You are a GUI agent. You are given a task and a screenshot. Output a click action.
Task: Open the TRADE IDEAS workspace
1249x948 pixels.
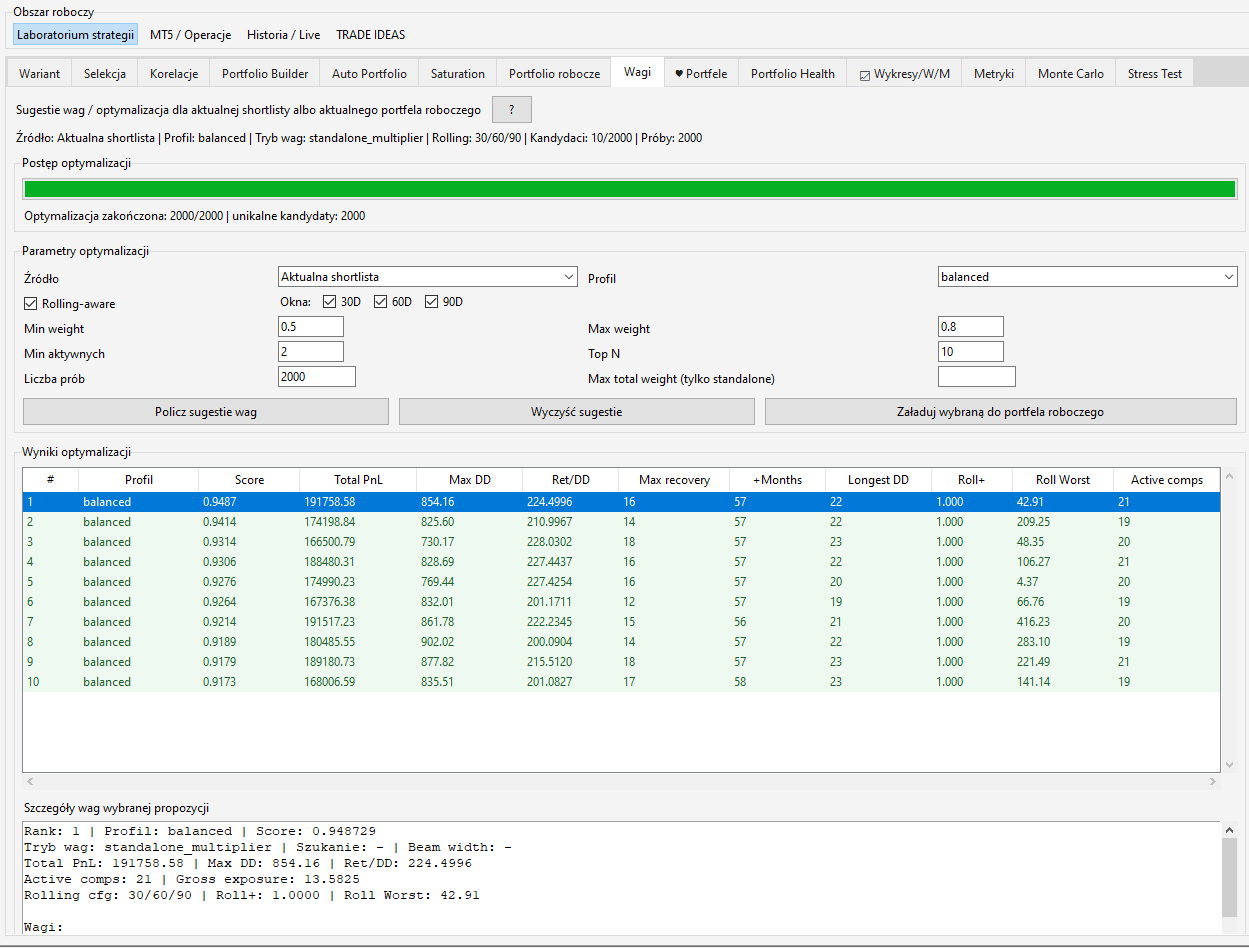pyautogui.click(x=371, y=35)
